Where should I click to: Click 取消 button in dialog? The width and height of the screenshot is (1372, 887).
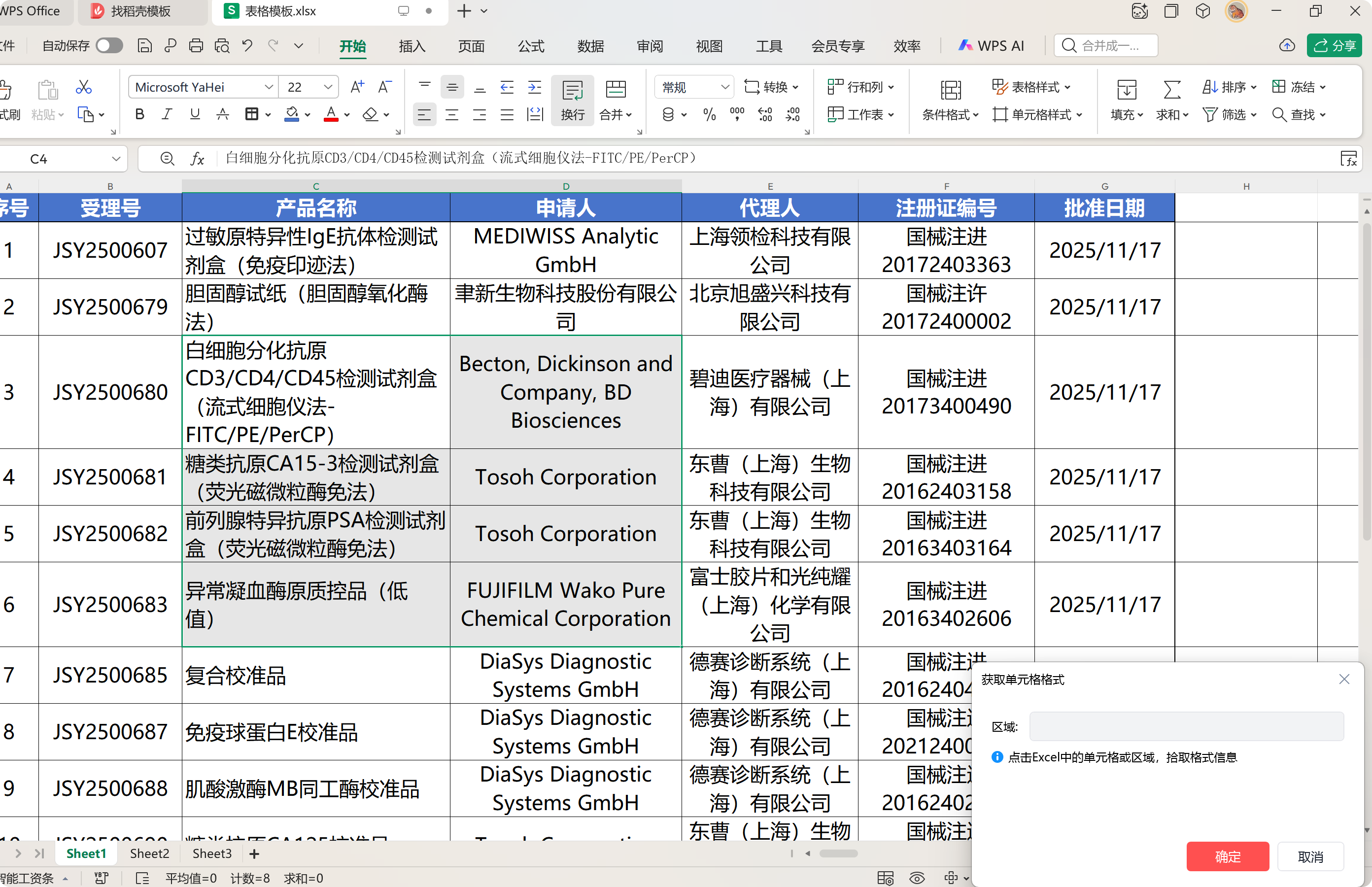tap(1310, 856)
